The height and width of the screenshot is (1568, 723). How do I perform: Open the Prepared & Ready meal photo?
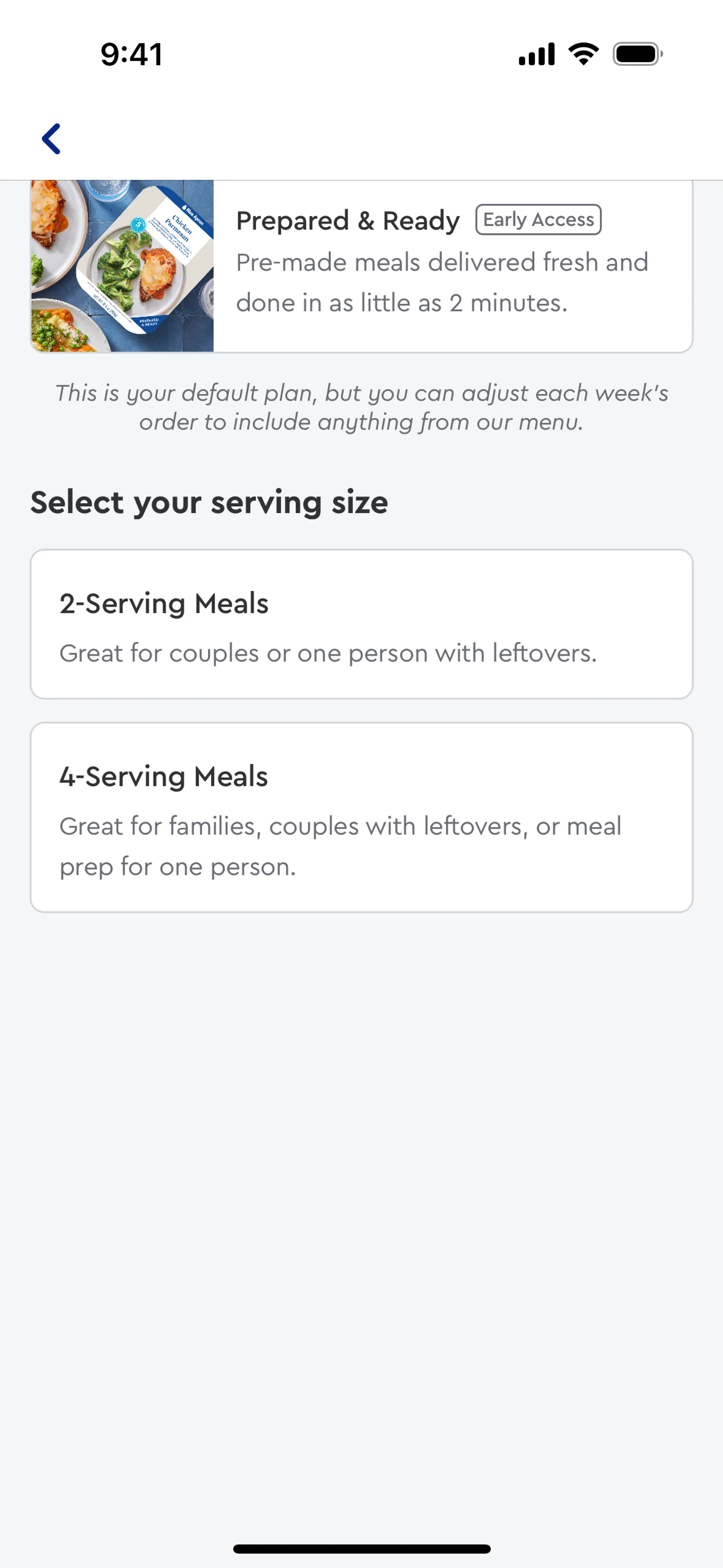(x=122, y=266)
